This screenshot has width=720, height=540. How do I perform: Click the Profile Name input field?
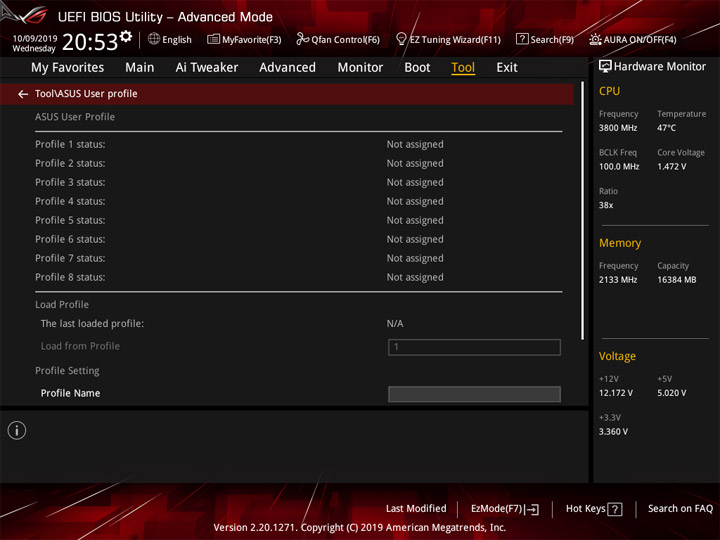coord(474,394)
